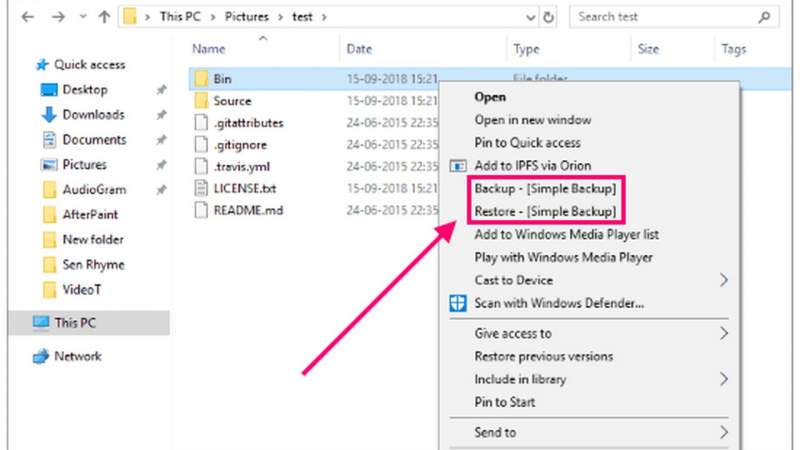Open the recent locations dropdown arrow
Screen dimensions: 800x450
[83, 17]
